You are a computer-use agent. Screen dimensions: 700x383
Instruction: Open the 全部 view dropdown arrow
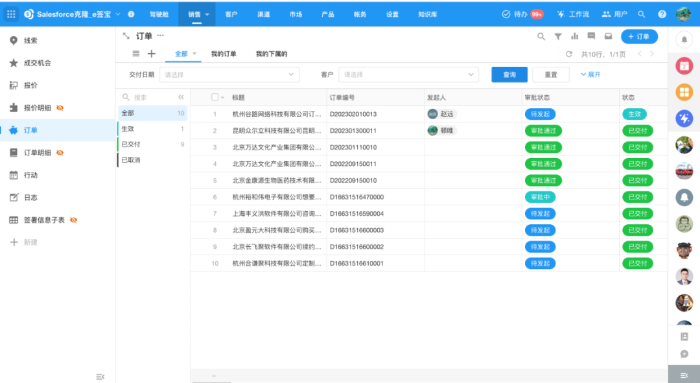point(195,54)
